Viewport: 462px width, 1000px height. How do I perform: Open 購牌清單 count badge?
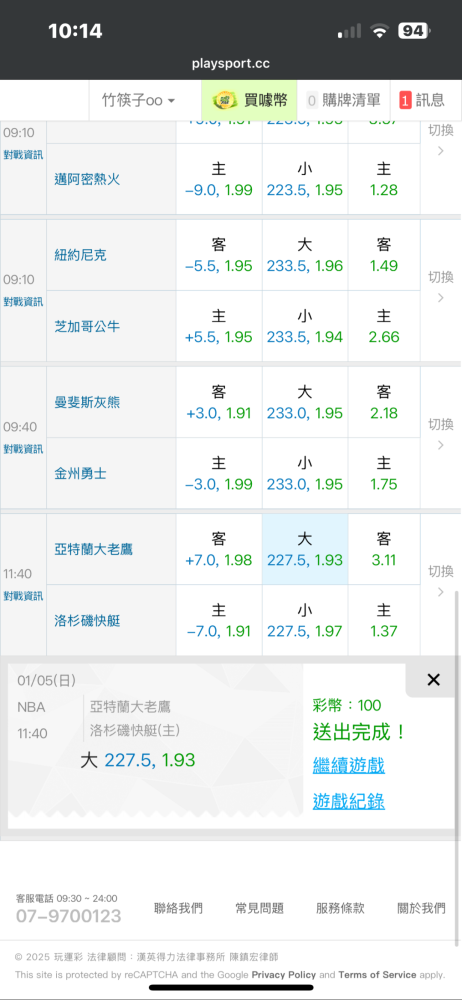(x=312, y=100)
